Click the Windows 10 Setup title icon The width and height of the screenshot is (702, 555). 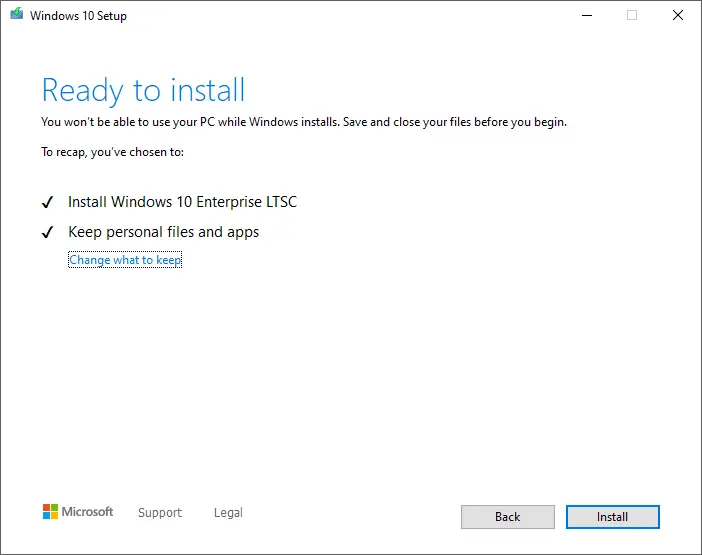[17, 14]
